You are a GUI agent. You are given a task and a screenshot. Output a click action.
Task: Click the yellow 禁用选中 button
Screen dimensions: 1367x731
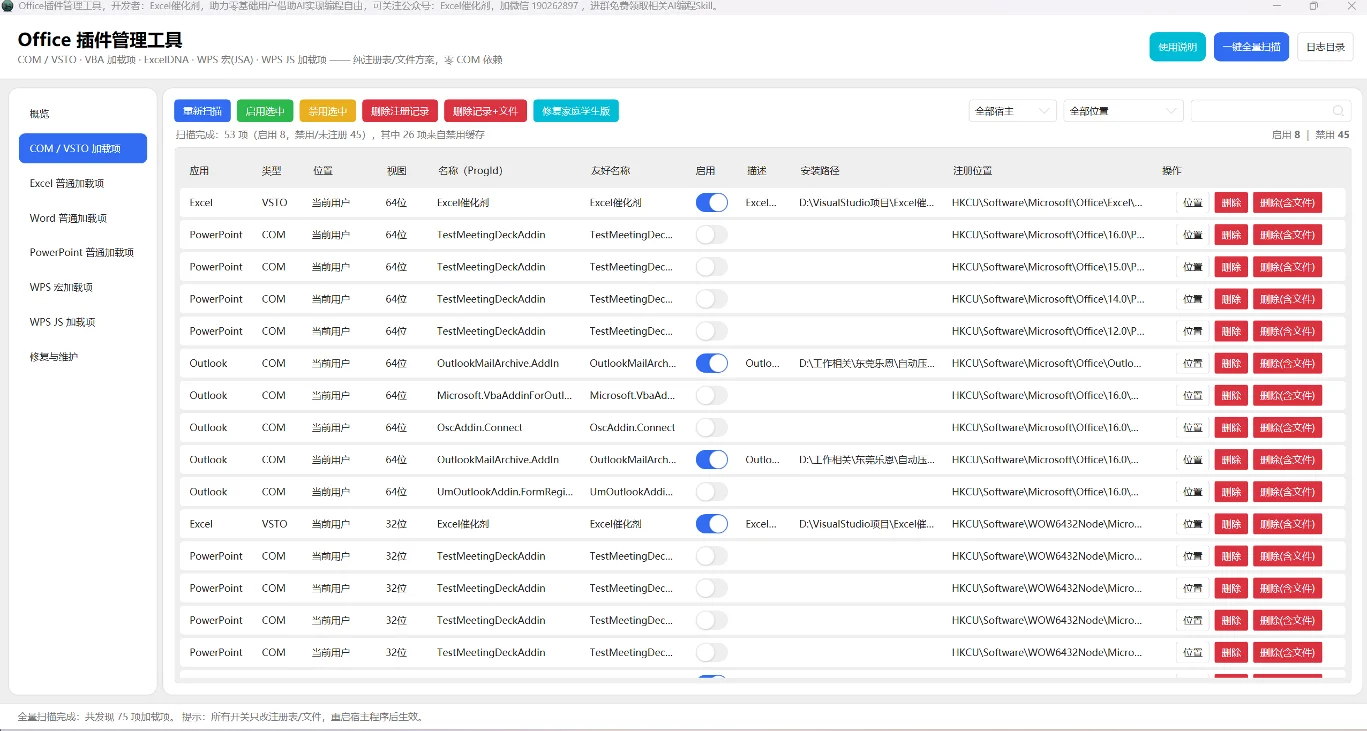pos(328,111)
